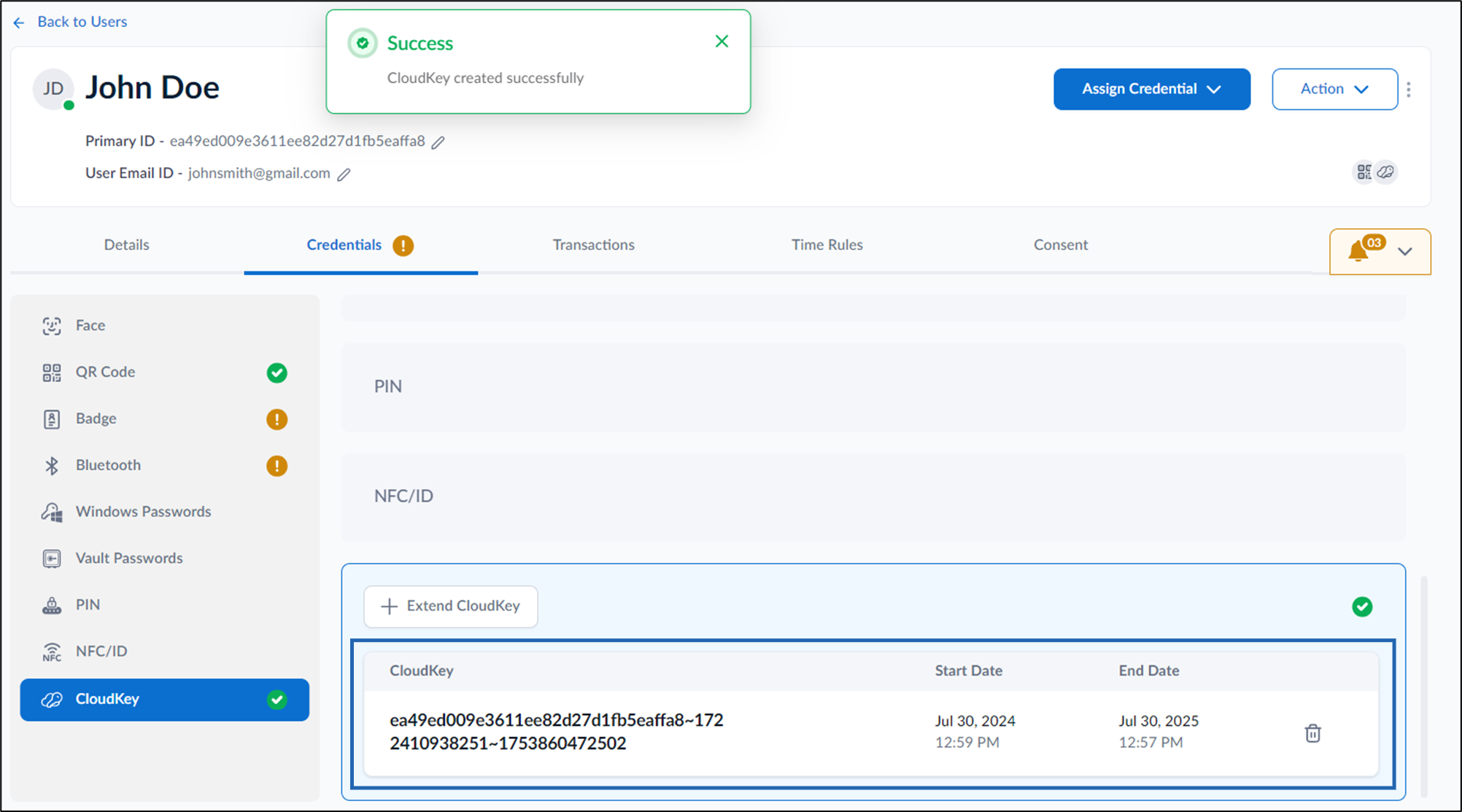Select Windows Passwords in sidebar
The image size is (1462, 812).
164,512
